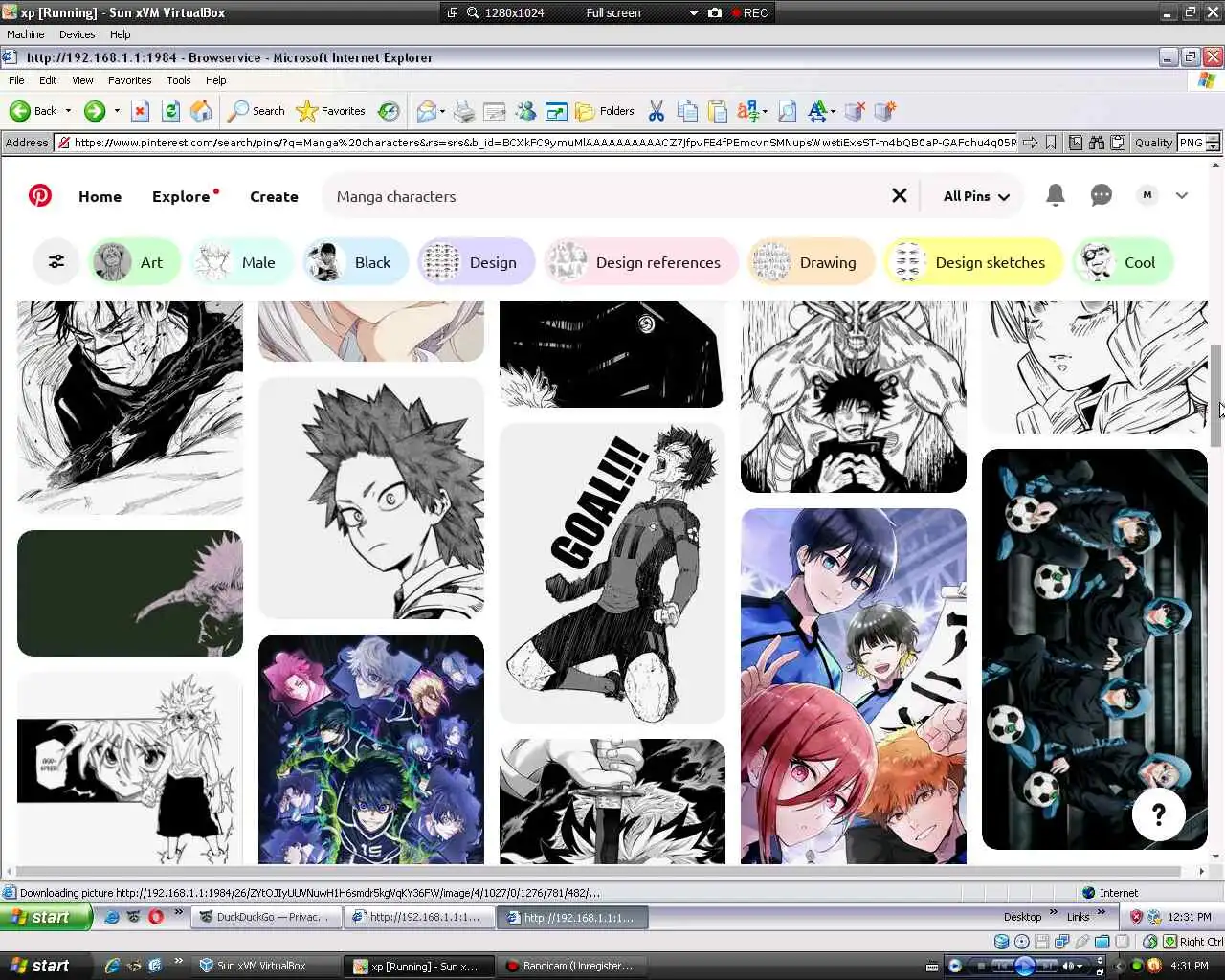The image size is (1225, 980).
Task: Open the VirtualBox Machine menu
Action: 25,34
